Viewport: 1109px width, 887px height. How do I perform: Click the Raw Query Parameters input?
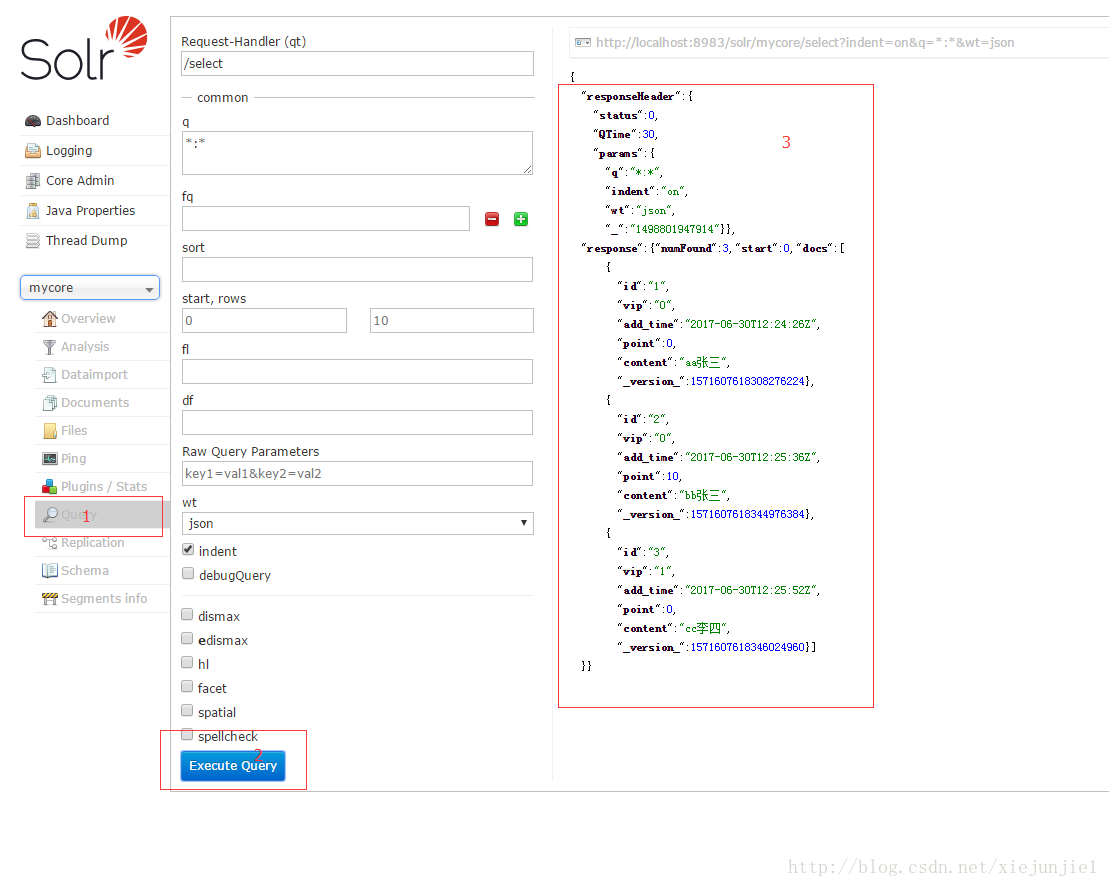coord(358,473)
